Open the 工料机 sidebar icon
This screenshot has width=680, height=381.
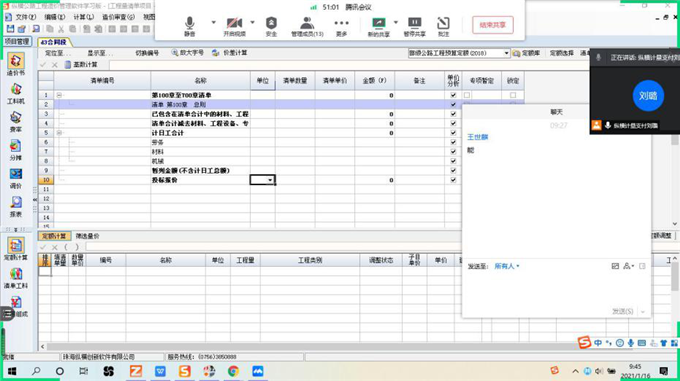16,94
